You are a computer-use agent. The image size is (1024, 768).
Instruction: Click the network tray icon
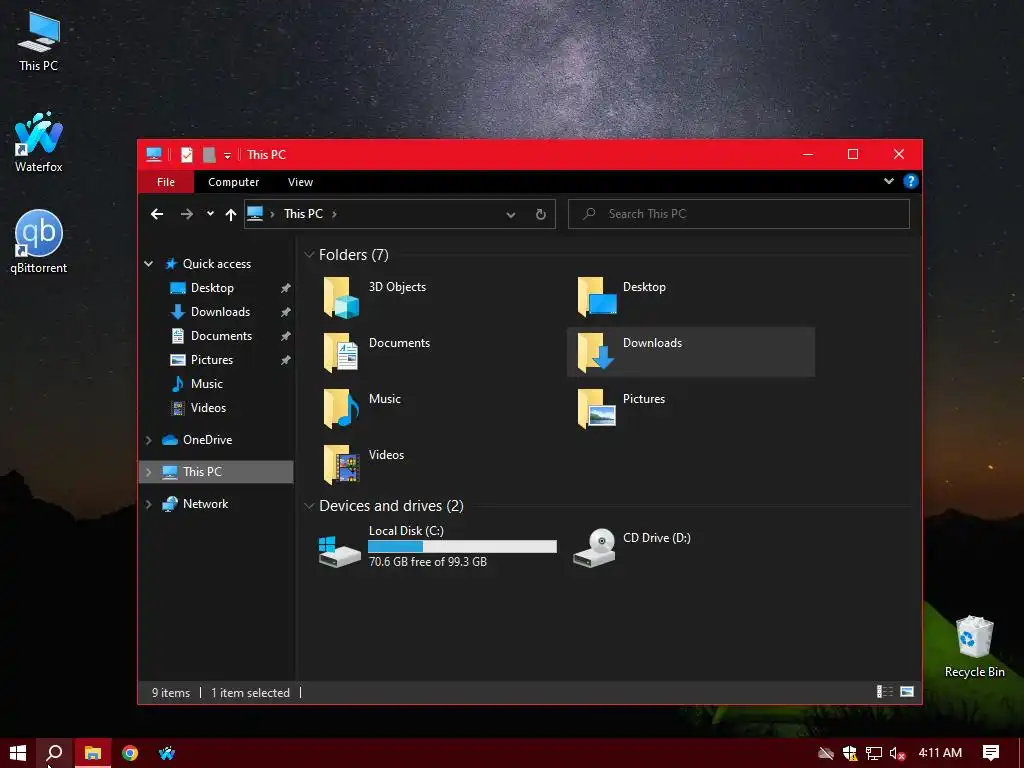(874, 754)
